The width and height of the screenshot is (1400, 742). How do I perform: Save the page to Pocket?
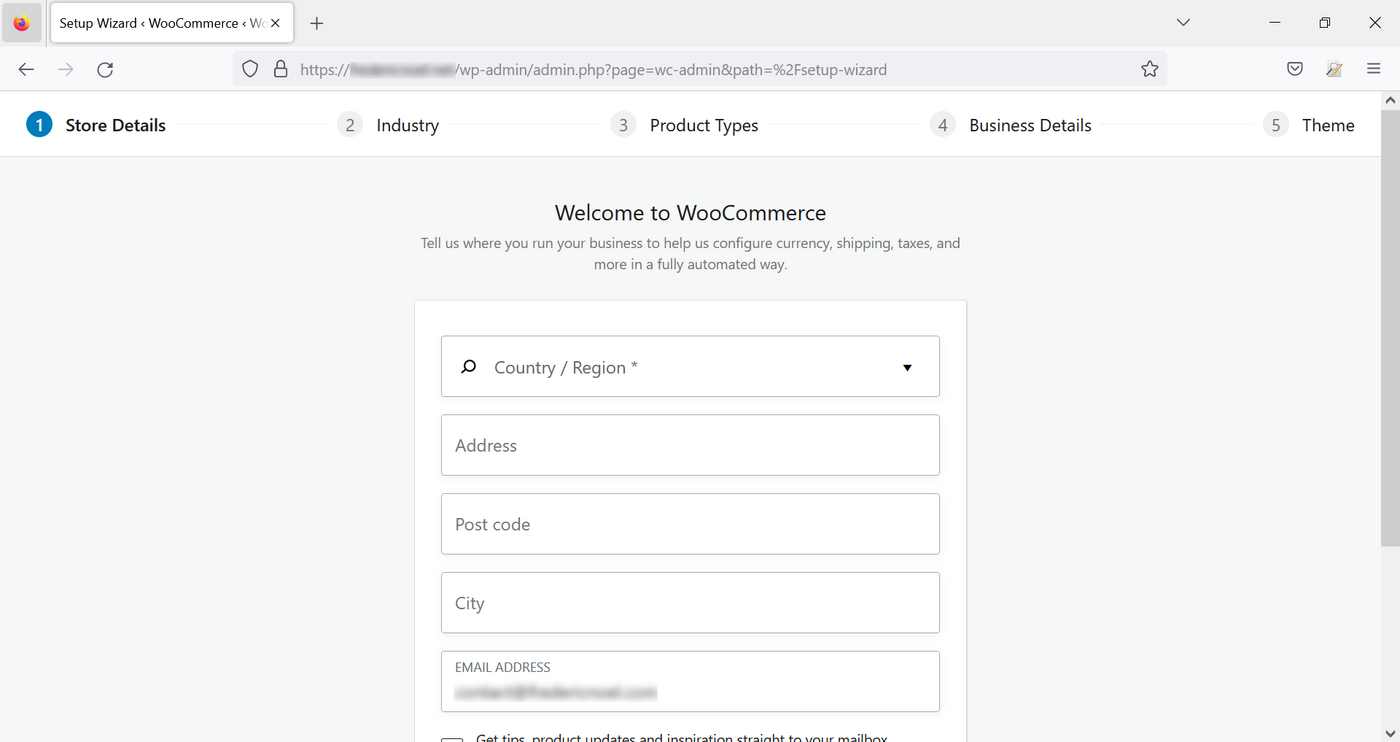click(x=1294, y=69)
